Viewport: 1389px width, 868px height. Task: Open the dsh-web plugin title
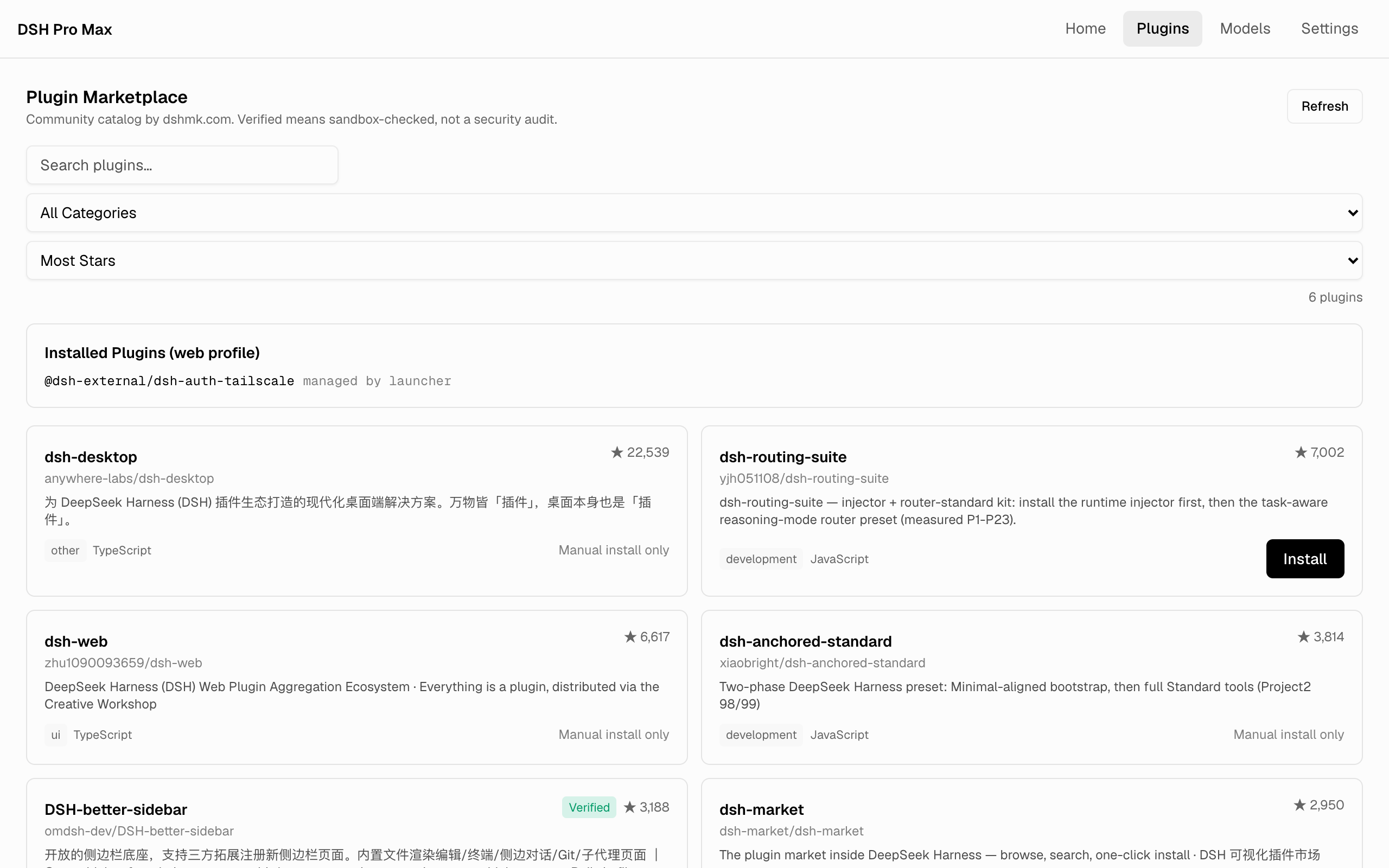pos(77,641)
